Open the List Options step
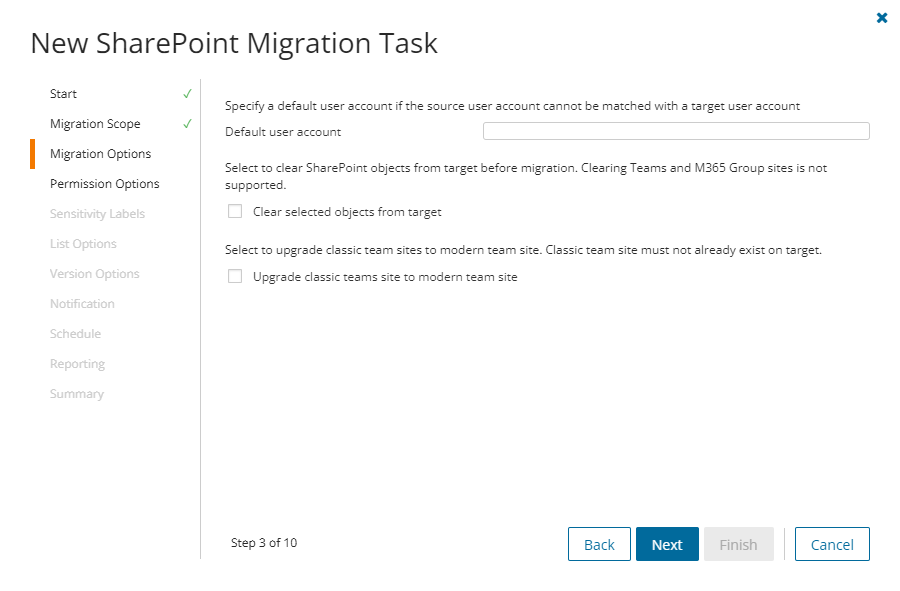 (x=83, y=244)
